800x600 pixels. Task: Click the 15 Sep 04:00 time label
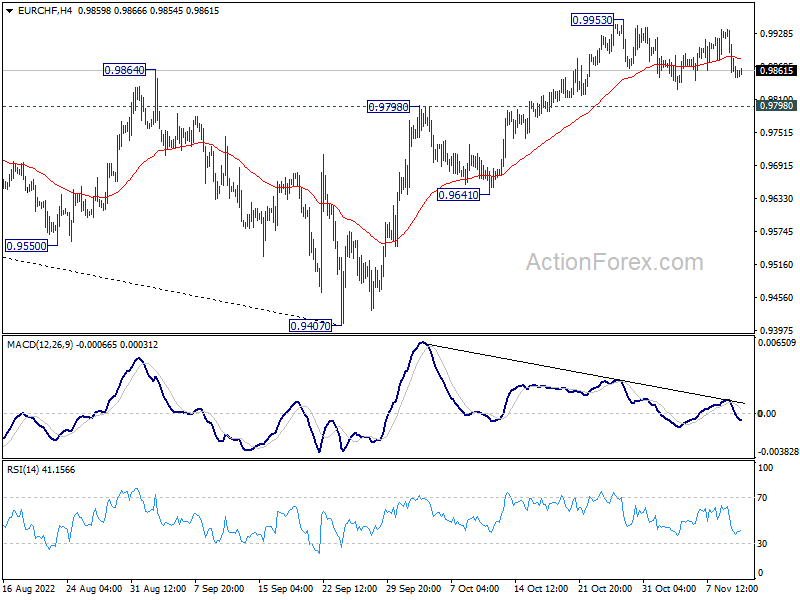285,588
